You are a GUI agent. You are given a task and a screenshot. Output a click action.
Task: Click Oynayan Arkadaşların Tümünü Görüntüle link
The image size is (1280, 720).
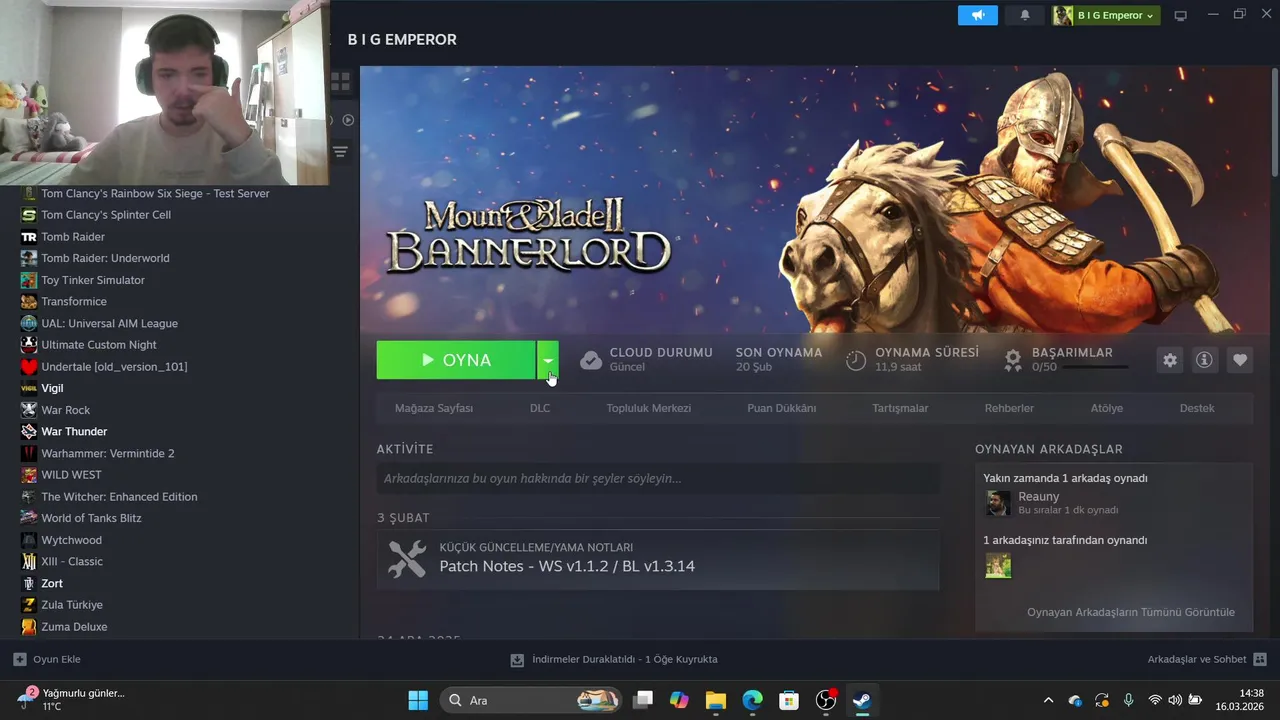click(x=1131, y=612)
